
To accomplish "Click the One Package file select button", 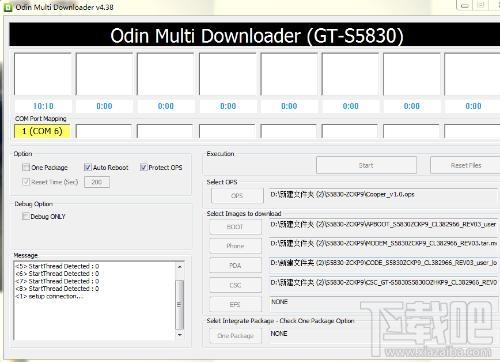I will click(235, 336).
